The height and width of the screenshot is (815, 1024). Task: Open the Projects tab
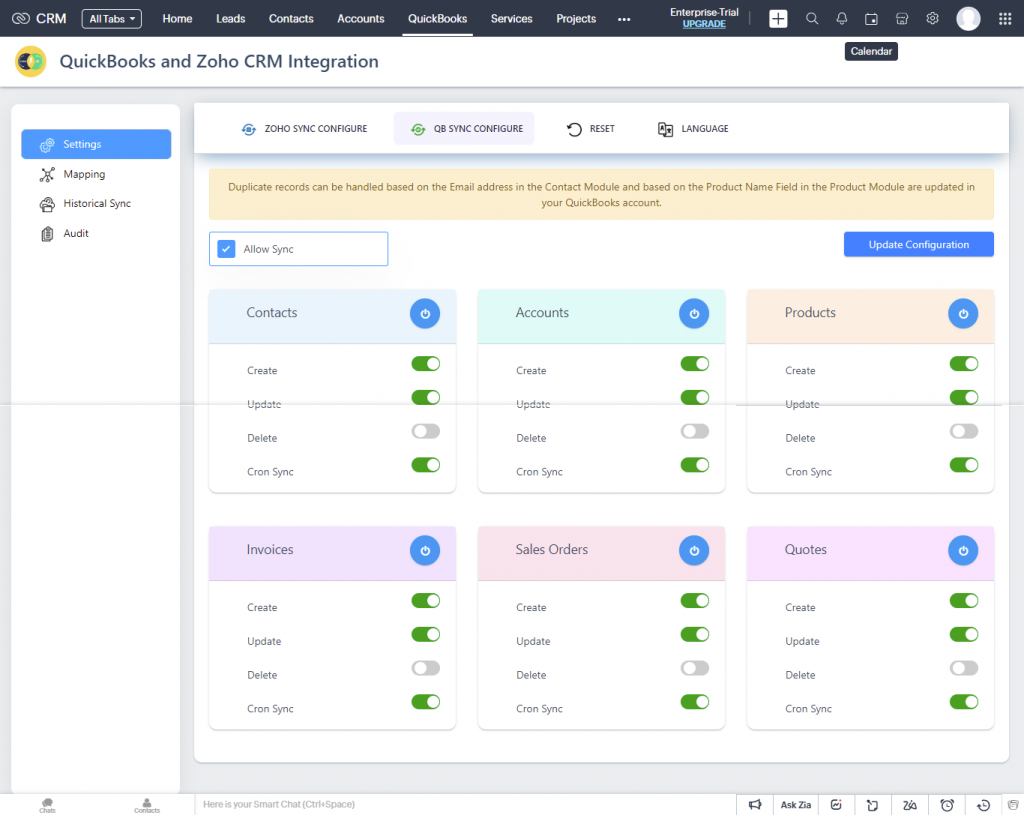pyautogui.click(x=576, y=19)
